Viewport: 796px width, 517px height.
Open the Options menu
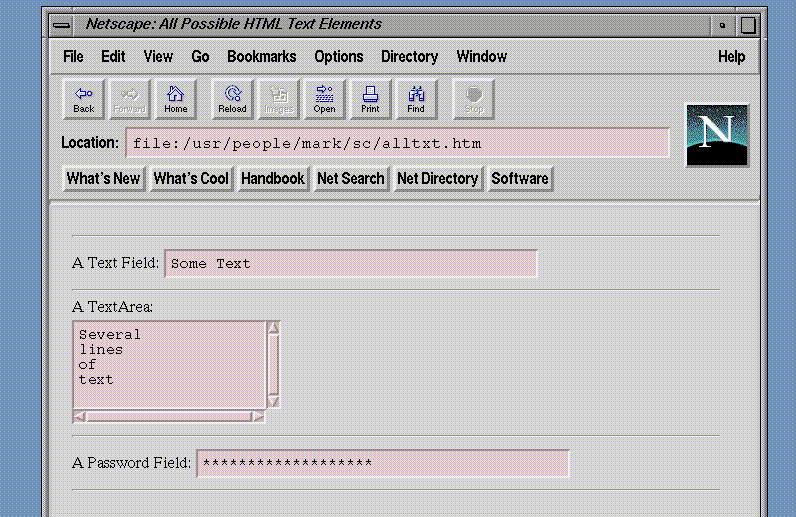pyautogui.click(x=339, y=57)
